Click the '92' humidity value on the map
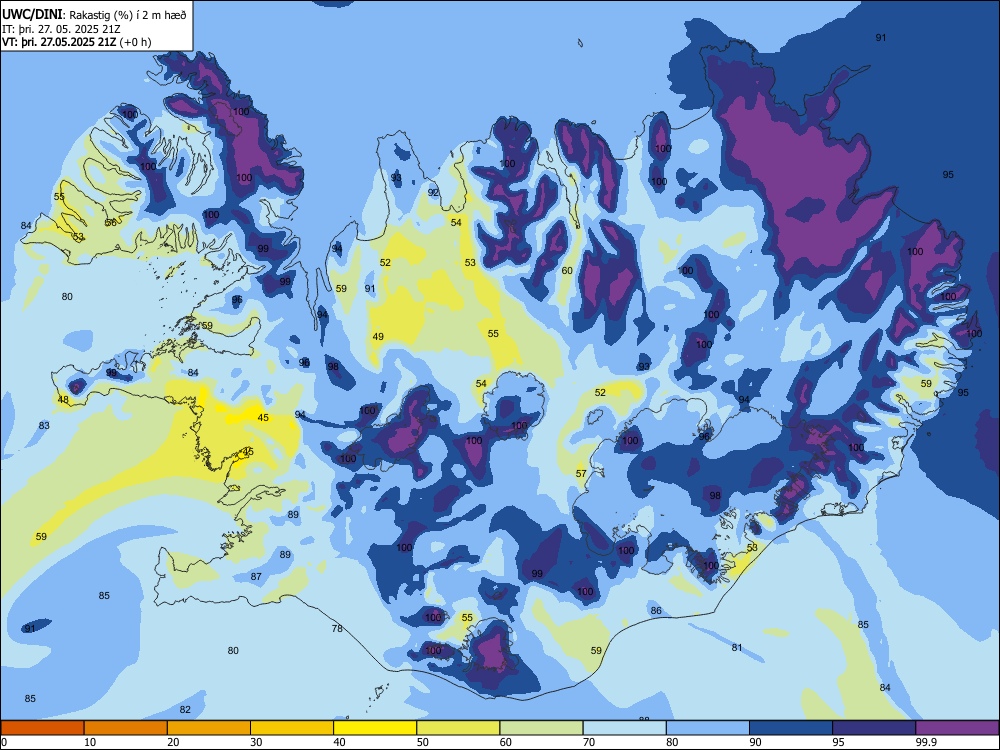Viewport: 1000px width, 750px height. (x=433, y=192)
